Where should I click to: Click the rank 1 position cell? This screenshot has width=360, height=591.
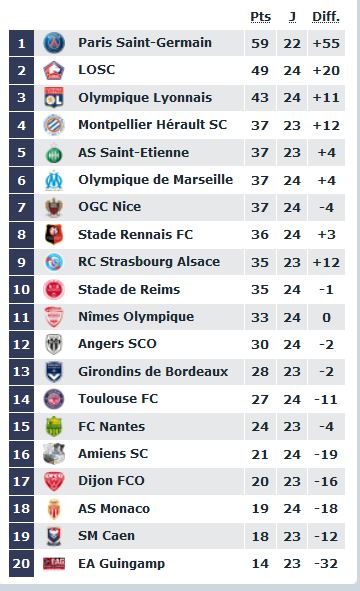[x=21, y=43]
